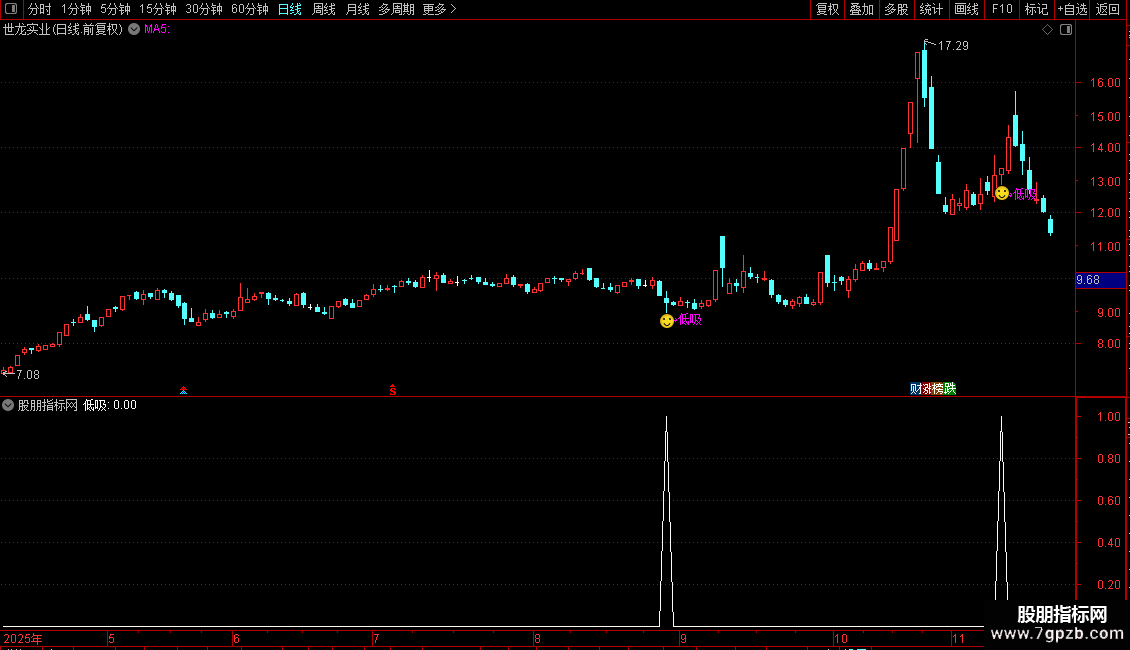The height and width of the screenshot is (650, 1130).
Task: Click the 17.29 high price label
Action: point(953,46)
